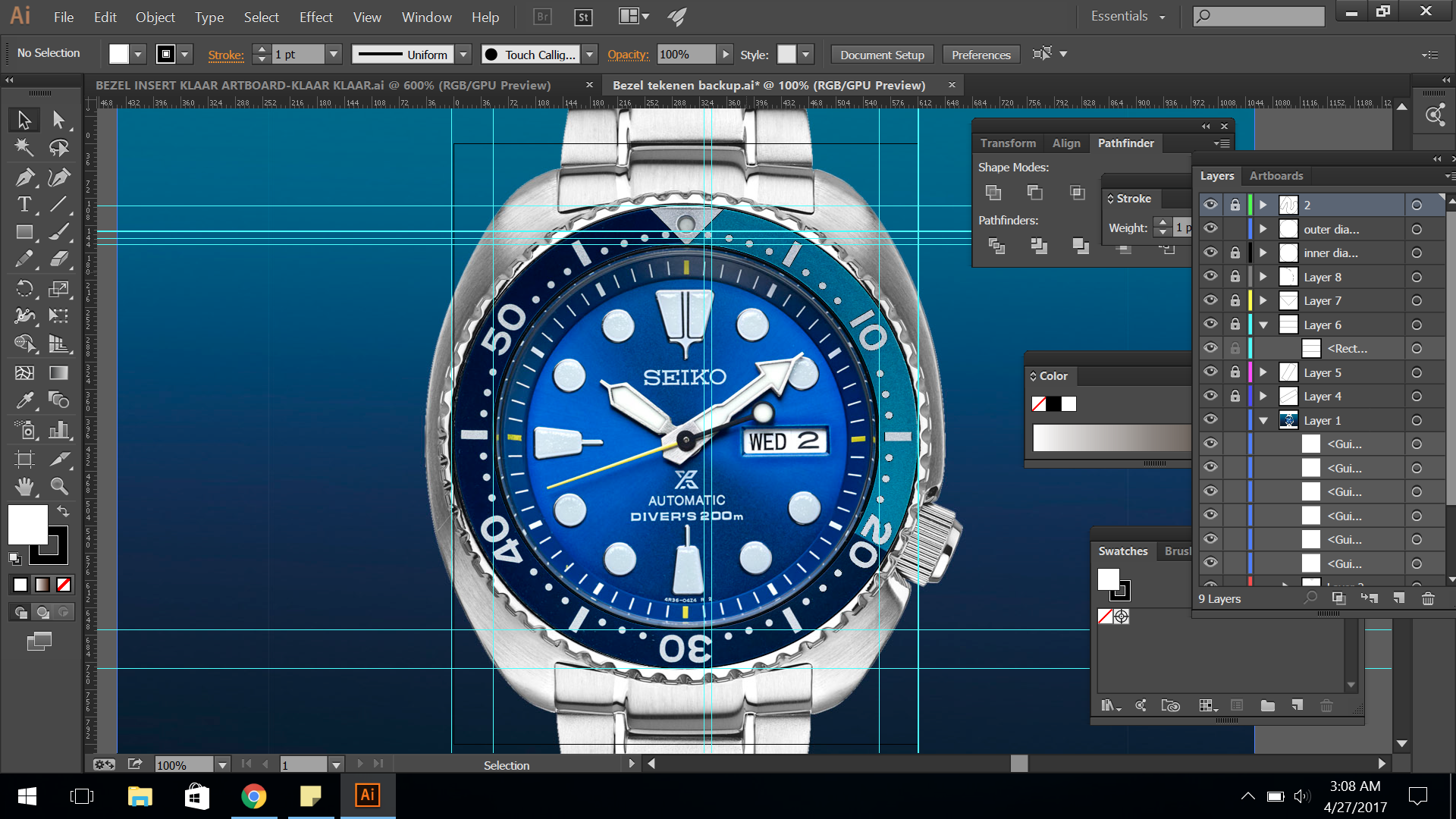Select the Pencil tool
1456x819 pixels.
pos(24,259)
